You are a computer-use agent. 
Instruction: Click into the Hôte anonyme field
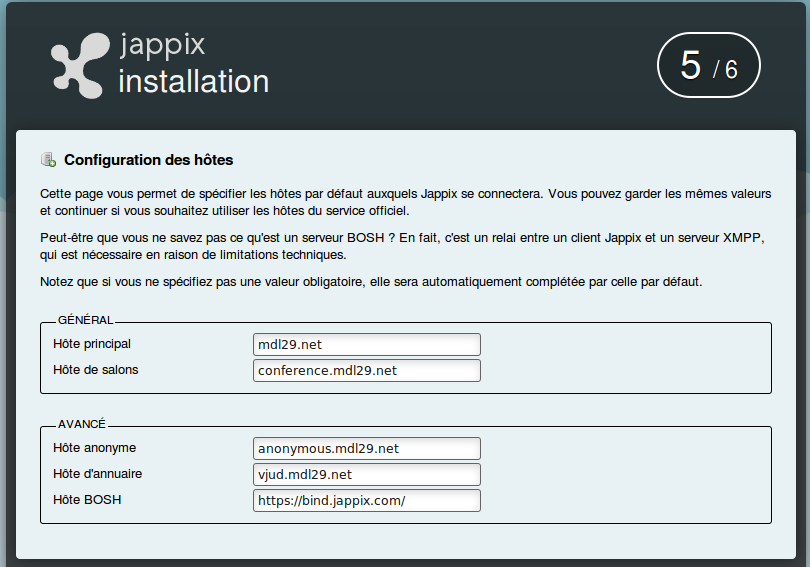(367, 448)
